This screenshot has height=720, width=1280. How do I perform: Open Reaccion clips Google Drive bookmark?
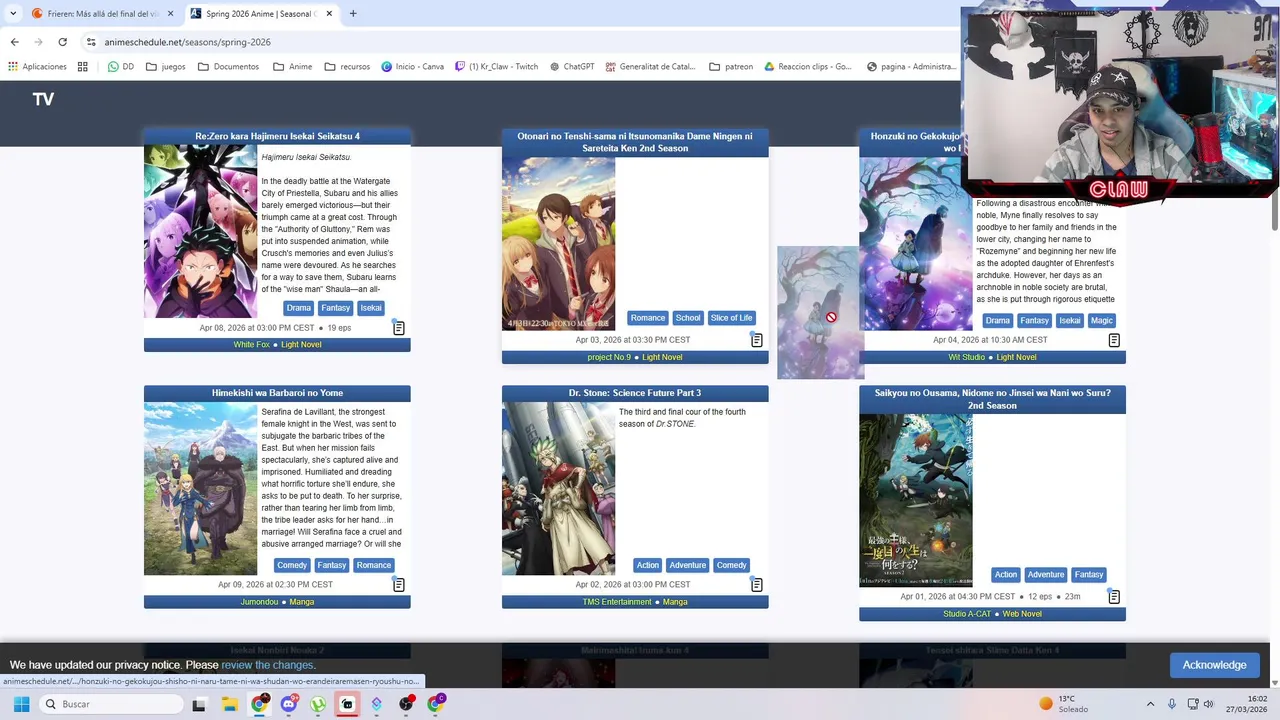pos(808,67)
